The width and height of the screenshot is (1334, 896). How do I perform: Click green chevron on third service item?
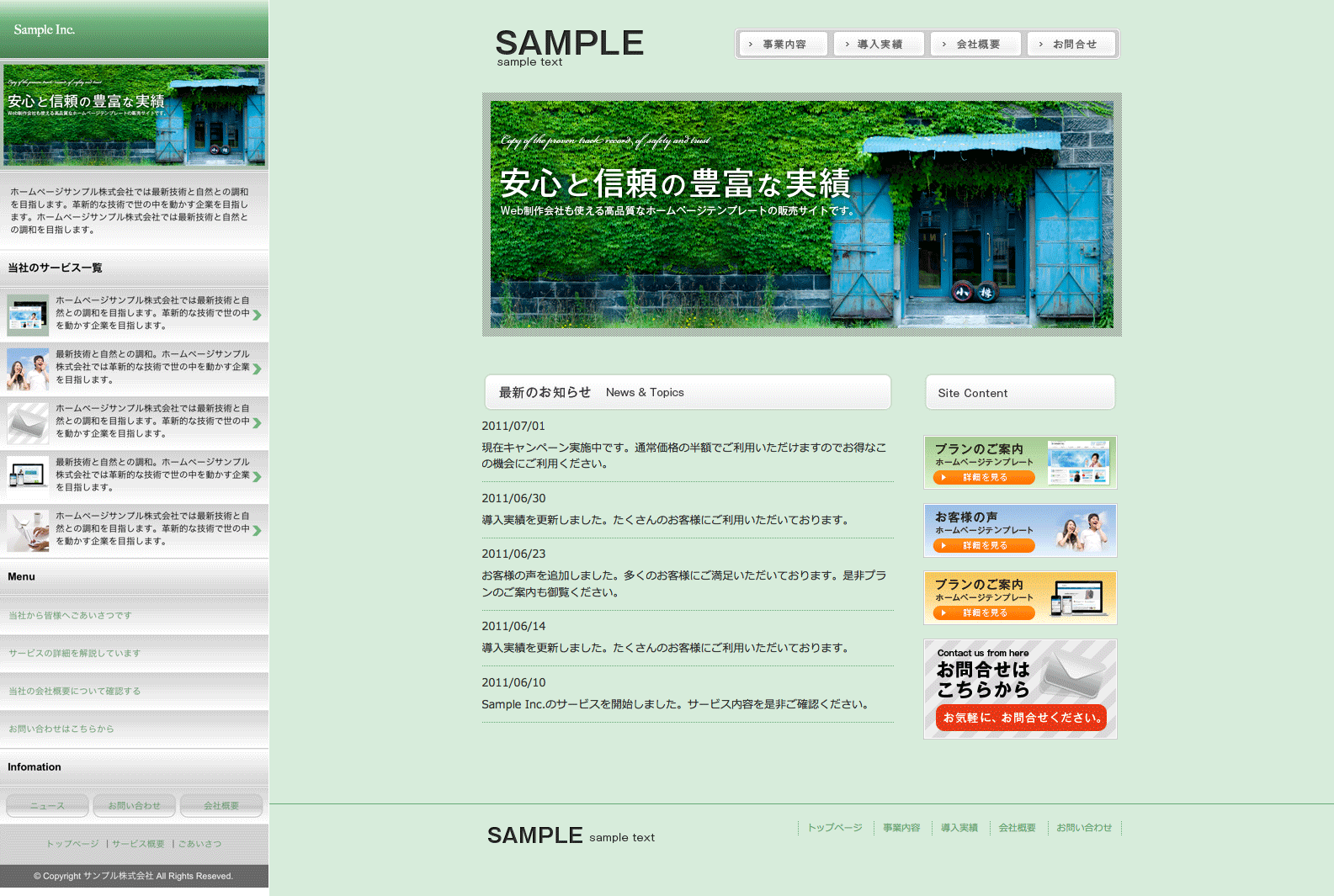(x=257, y=423)
